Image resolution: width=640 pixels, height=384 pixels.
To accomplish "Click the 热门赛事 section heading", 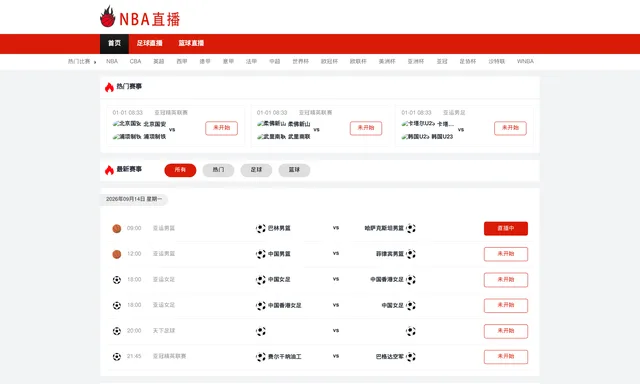I will point(129,87).
